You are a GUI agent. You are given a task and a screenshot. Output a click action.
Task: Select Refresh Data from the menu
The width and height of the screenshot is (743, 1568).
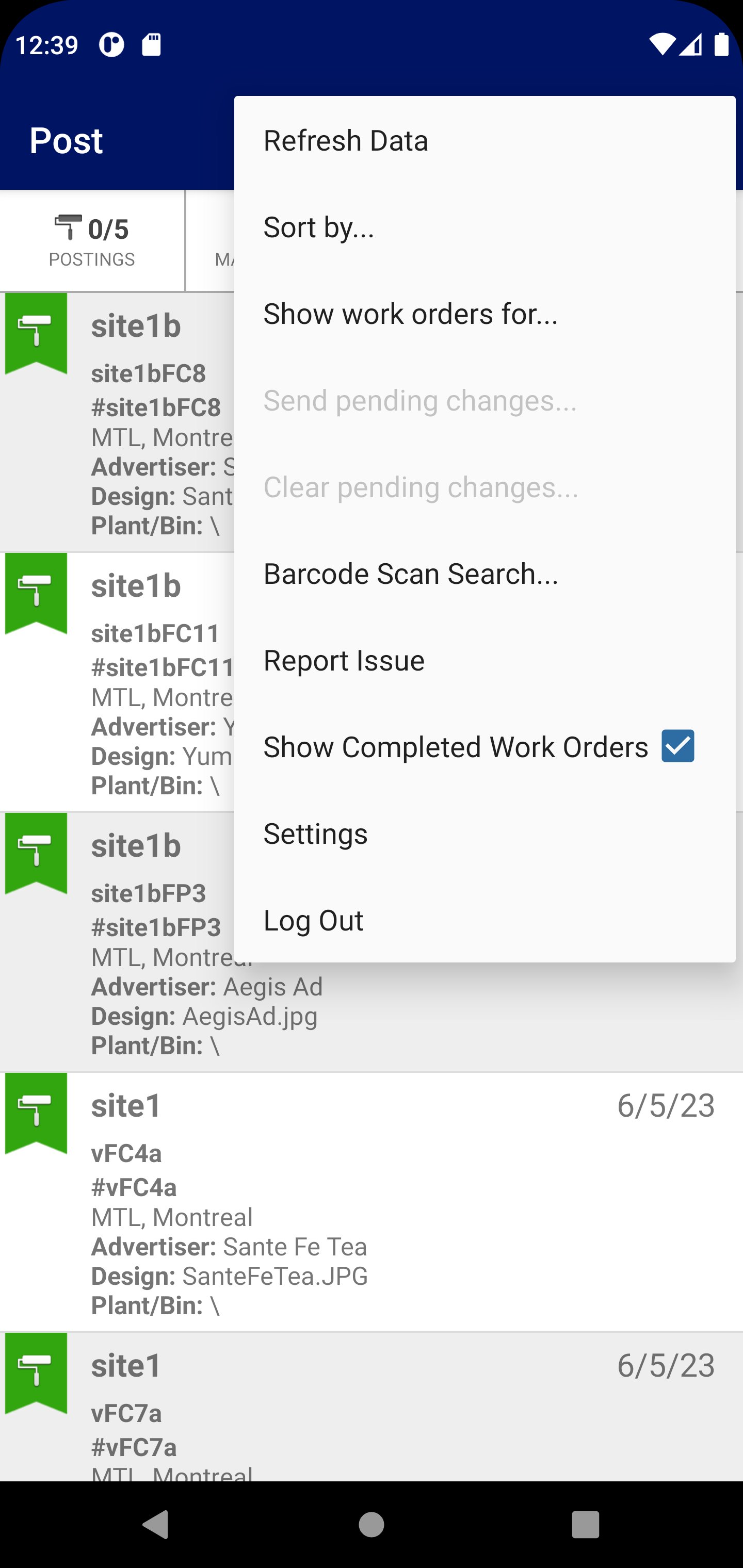click(x=345, y=141)
